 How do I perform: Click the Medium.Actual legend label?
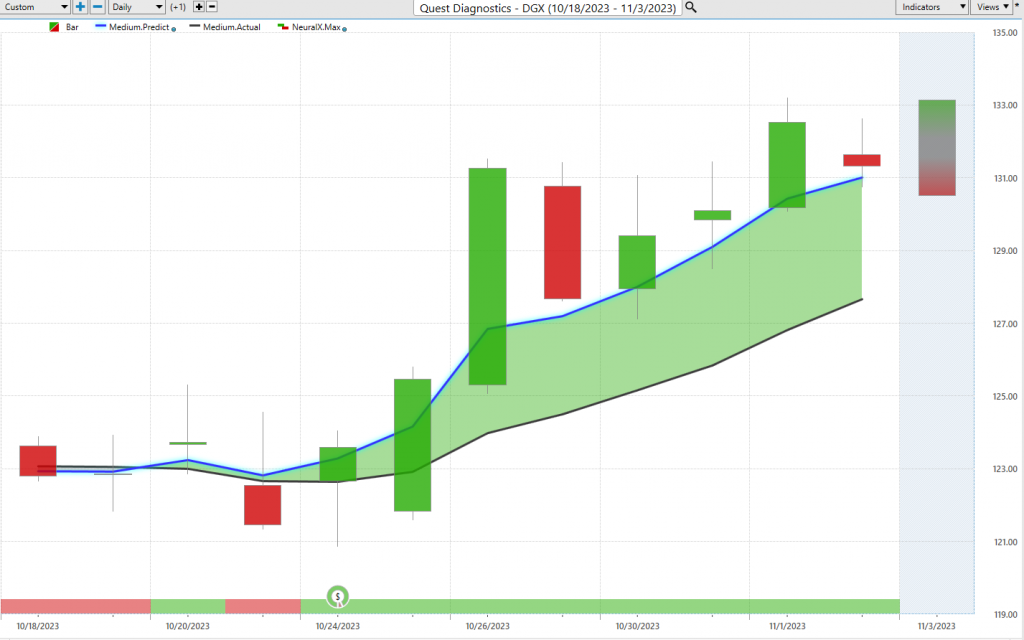point(232,27)
